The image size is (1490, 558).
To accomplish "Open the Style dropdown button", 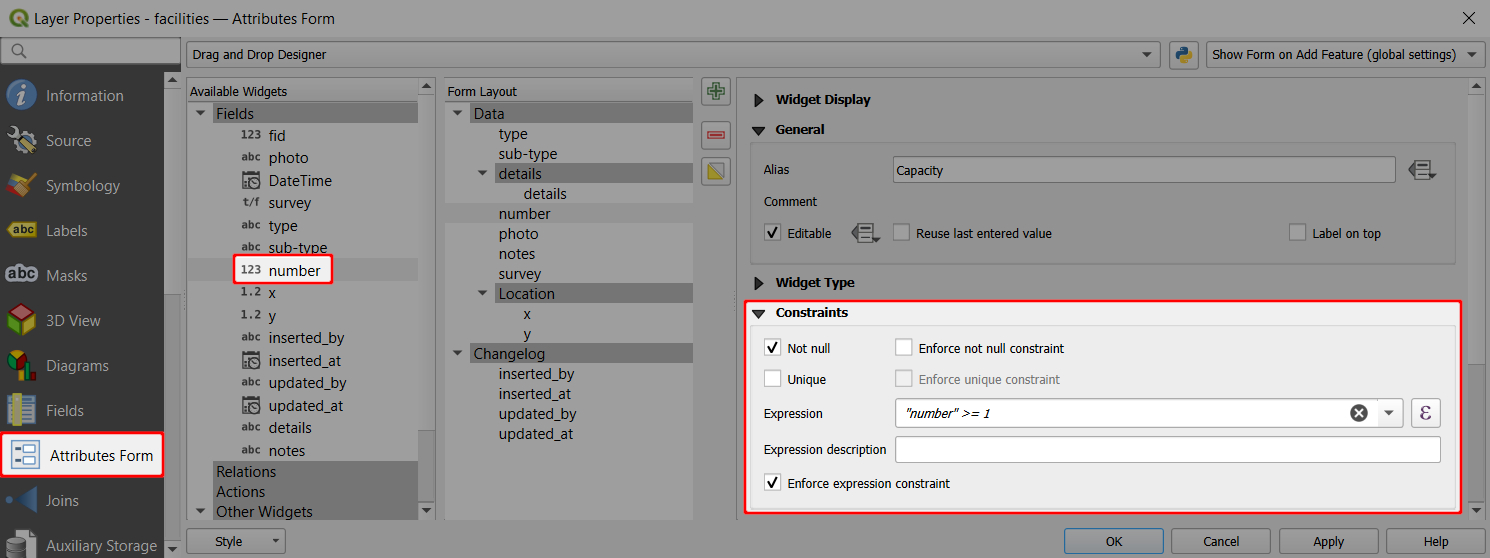I will (236, 542).
